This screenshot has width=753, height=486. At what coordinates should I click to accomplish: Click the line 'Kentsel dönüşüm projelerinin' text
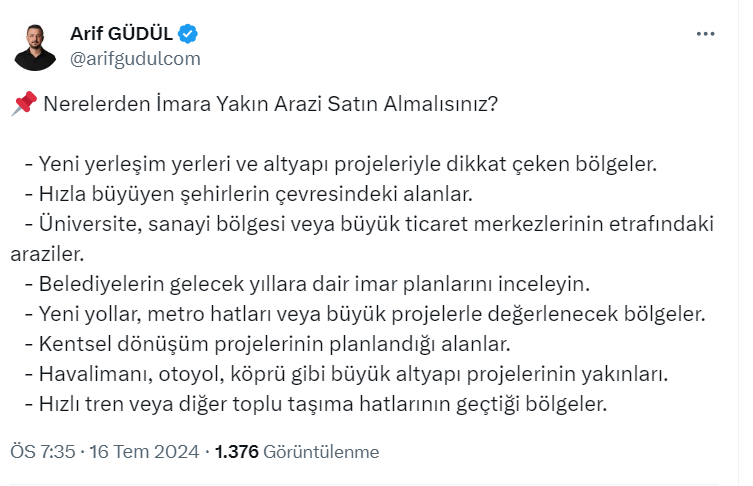pos(267,345)
